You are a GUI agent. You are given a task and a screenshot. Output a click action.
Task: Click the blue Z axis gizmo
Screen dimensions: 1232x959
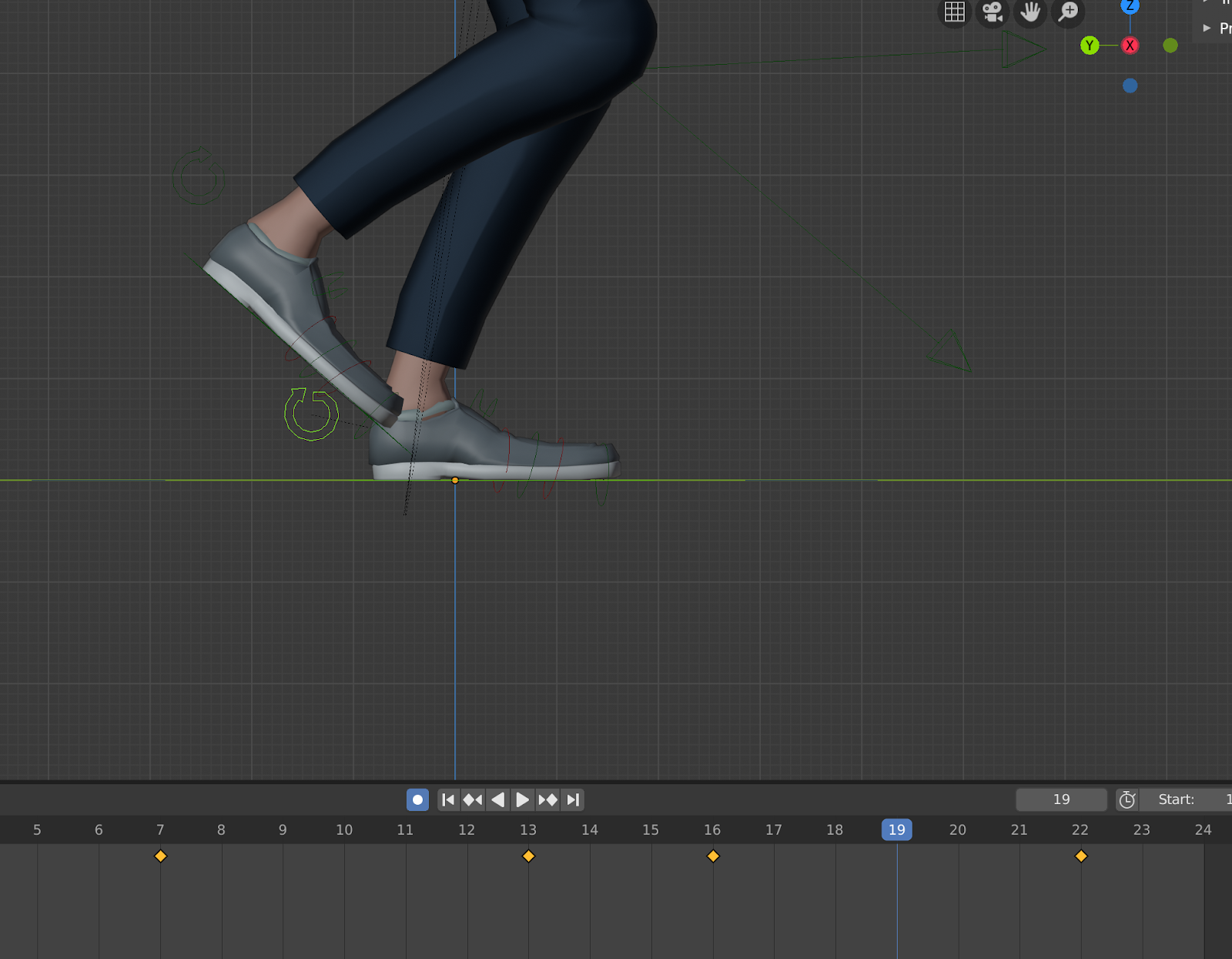click(x=1130, y=6)
